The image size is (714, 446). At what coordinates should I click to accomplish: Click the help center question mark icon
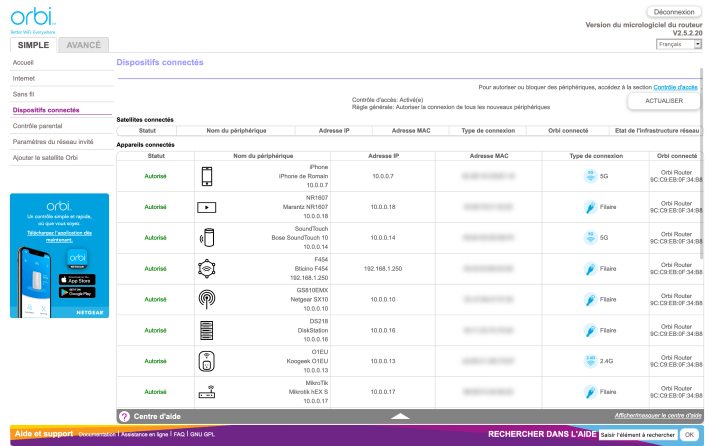pyautogui.click(x=124, y=416)
